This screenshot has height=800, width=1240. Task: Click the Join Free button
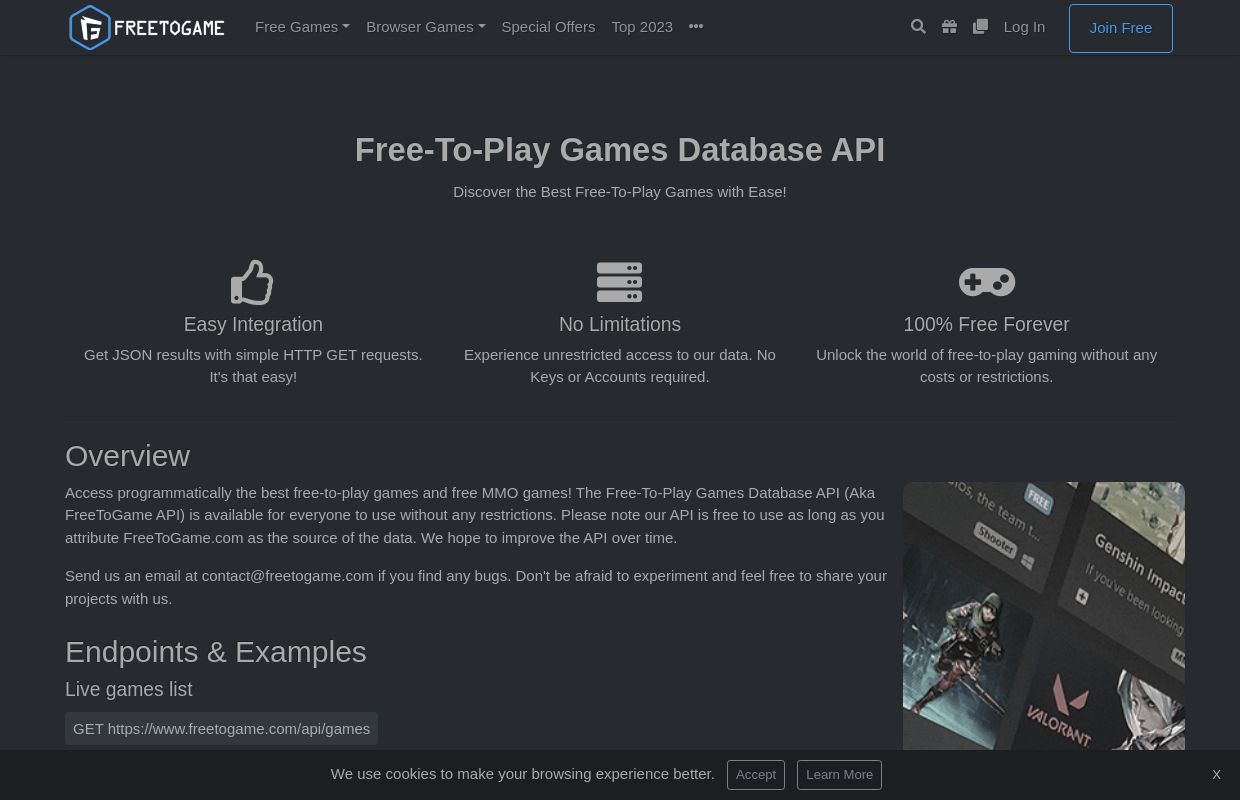point(1121,28)
